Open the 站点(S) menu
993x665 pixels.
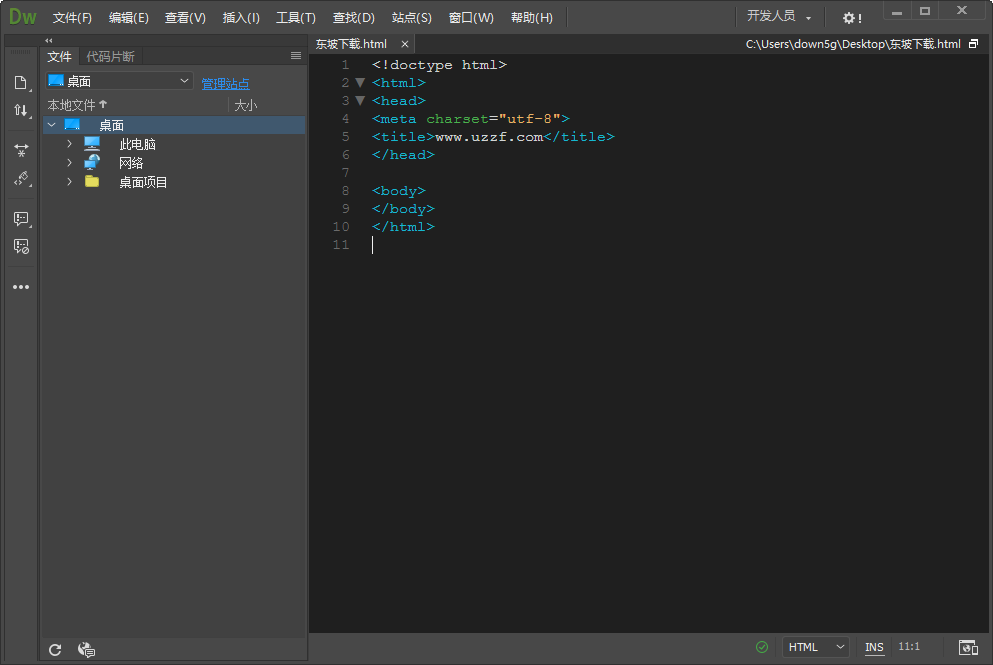coord(412,18)
